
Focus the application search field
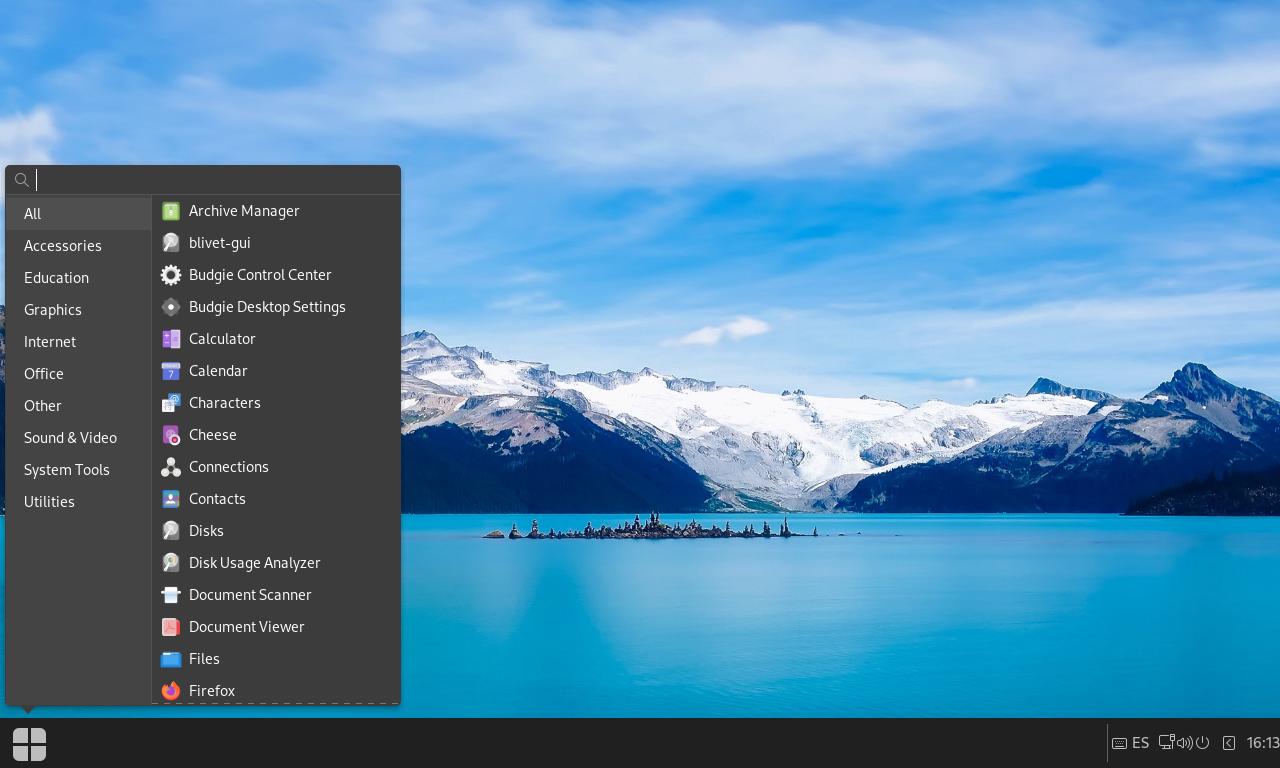203,180
